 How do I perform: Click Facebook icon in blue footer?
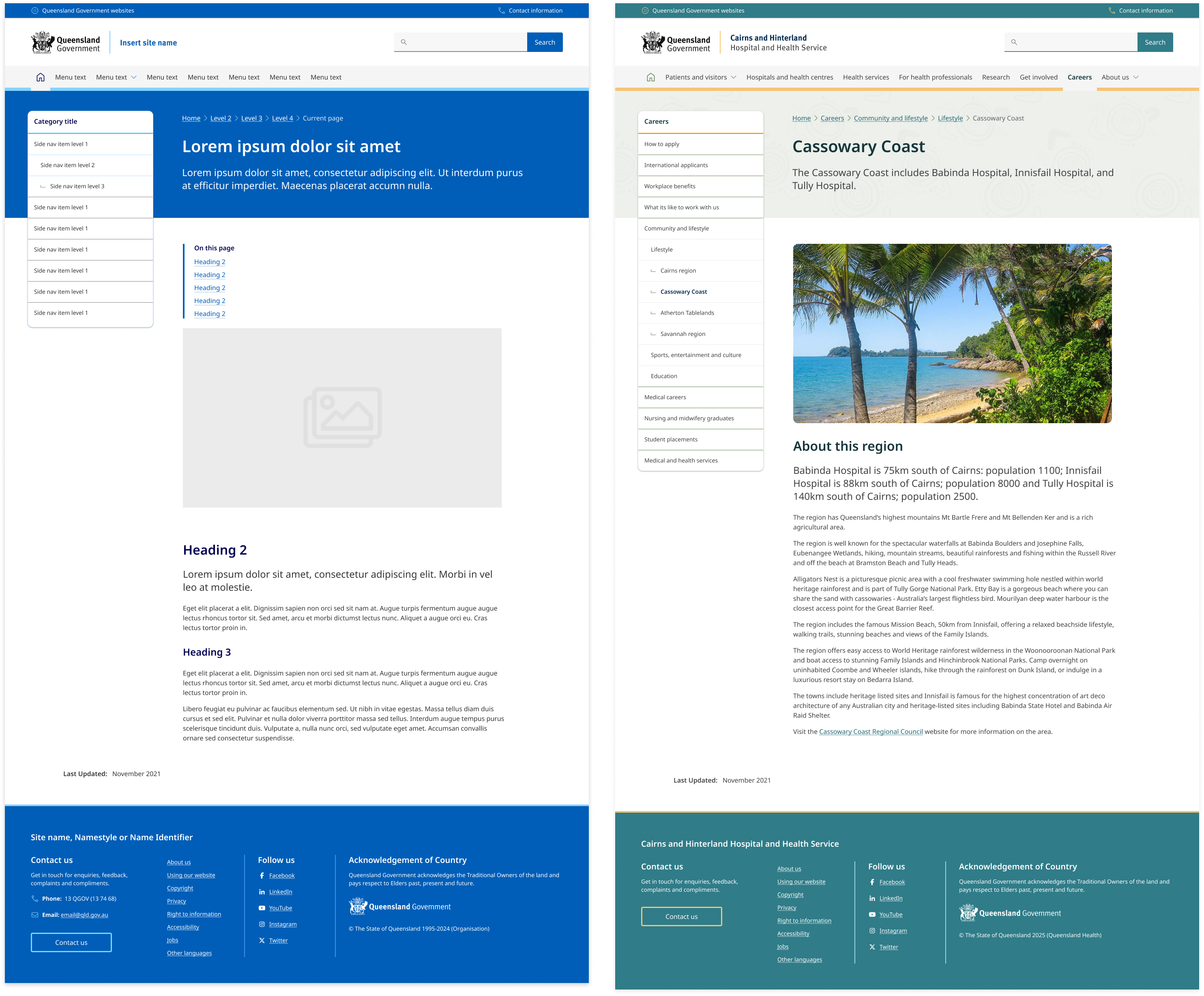coord(262,876)
